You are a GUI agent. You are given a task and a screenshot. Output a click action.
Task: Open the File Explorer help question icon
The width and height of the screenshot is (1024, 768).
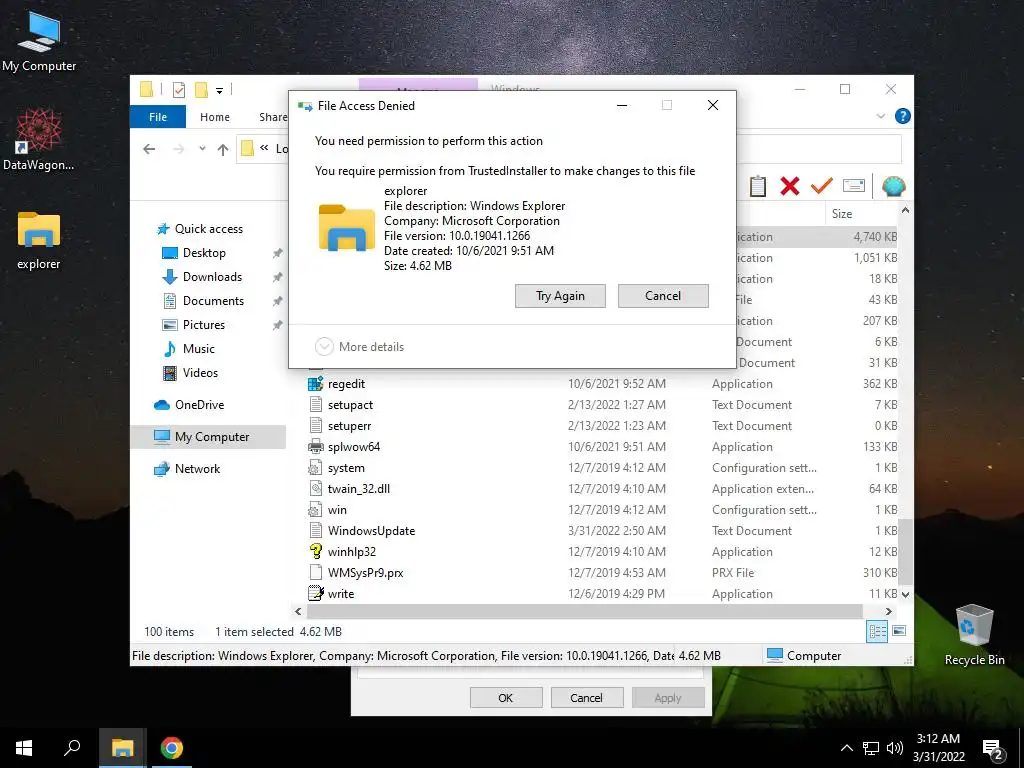click(903, 116)
